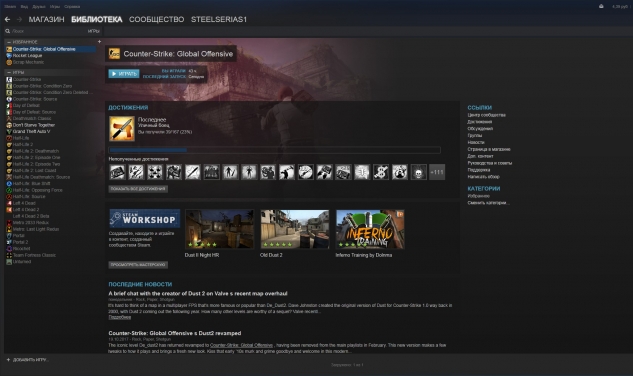This screenshot has height=376, width=633.
Task: Click ПОКАЗАТЬ ВСЕ ДОСТИЖЕНИЯ button
Action: [x=138, y=189]
